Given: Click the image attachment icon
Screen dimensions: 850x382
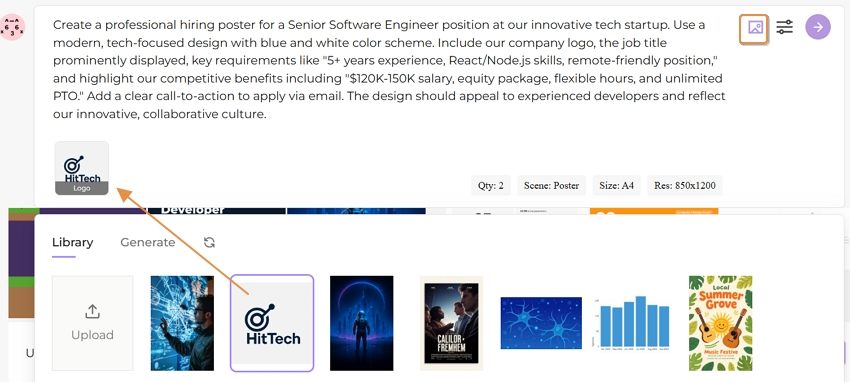Looking at the screenshot, I should coord(754,28).
